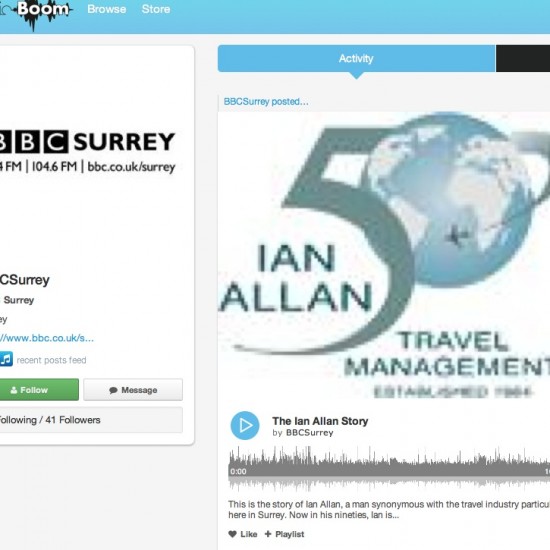Select the CSurrey profile name text
550x550 pixels.
[x=25, y=280]
